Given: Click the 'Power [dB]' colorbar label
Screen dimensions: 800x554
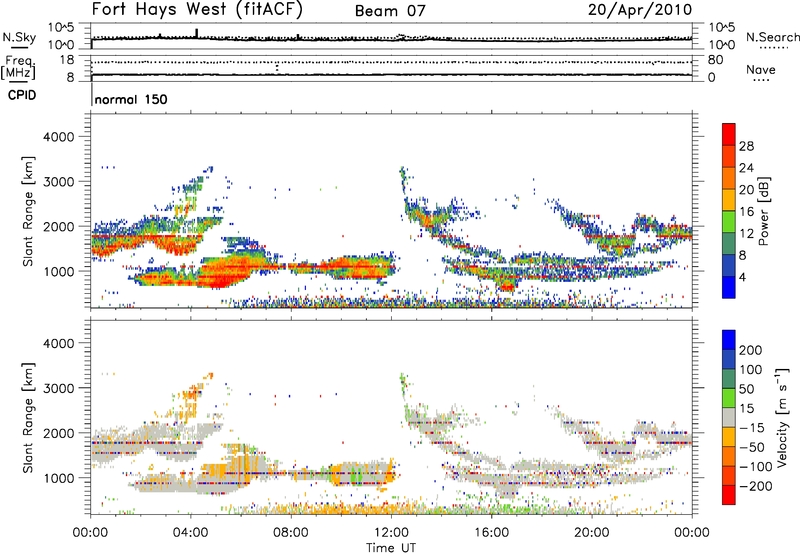Looking at the screenshot, I should [x=764, y=211].
